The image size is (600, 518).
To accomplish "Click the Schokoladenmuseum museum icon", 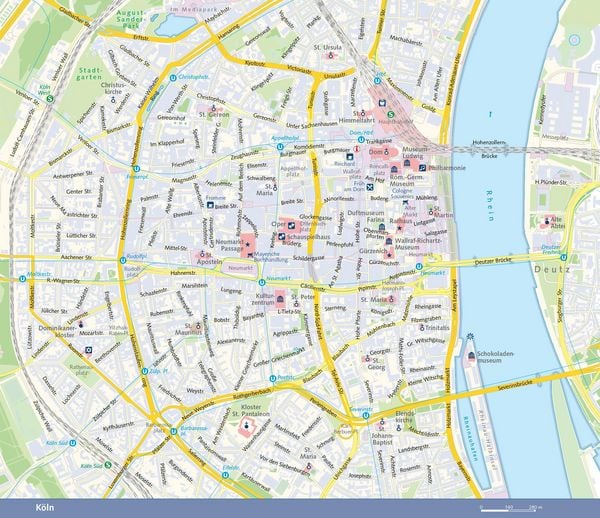I will point(471,355).
